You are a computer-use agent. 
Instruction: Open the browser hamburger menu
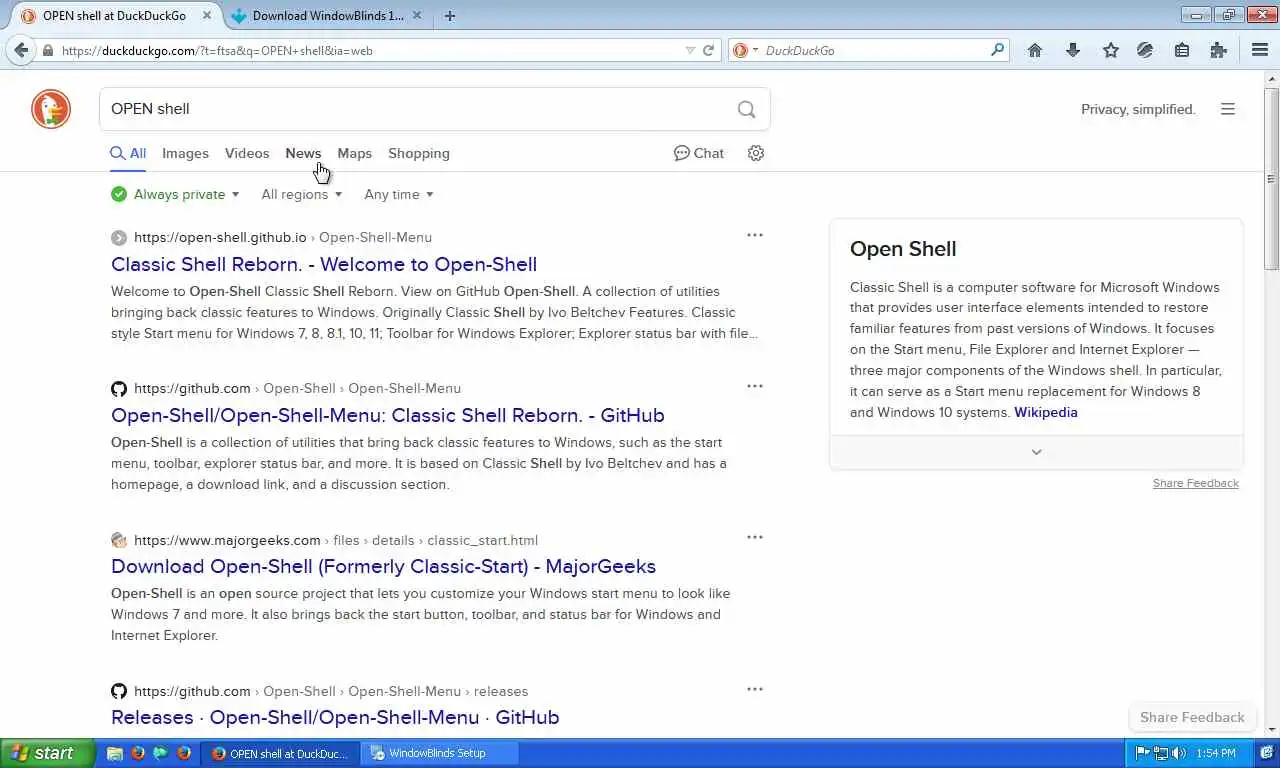click(1260, 50)
